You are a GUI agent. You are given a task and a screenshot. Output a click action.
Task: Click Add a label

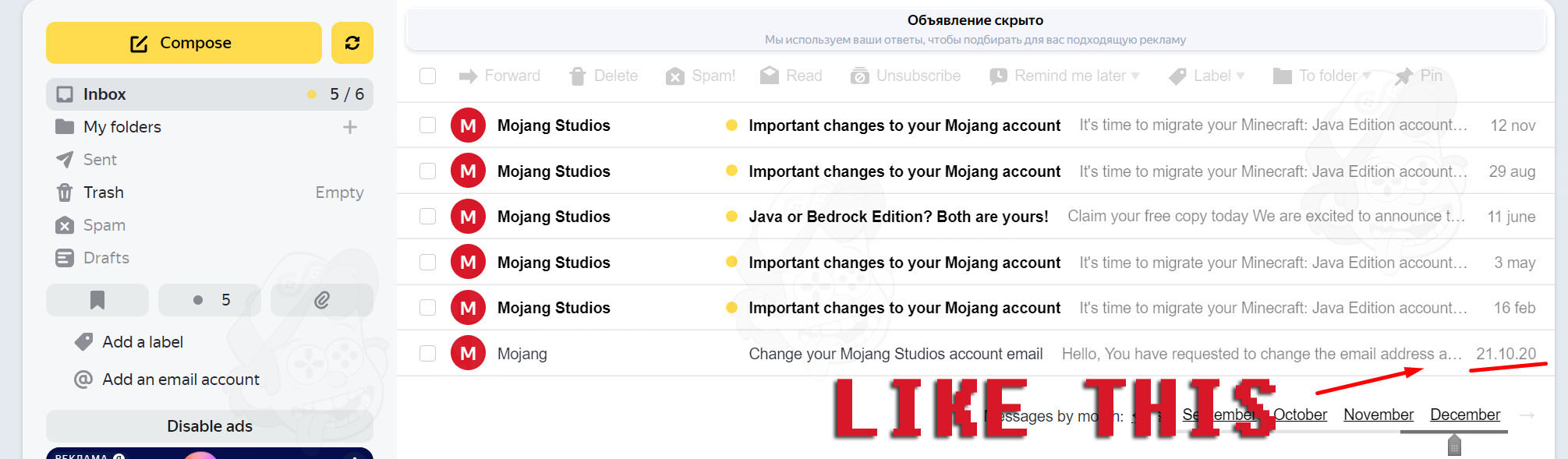143,342
